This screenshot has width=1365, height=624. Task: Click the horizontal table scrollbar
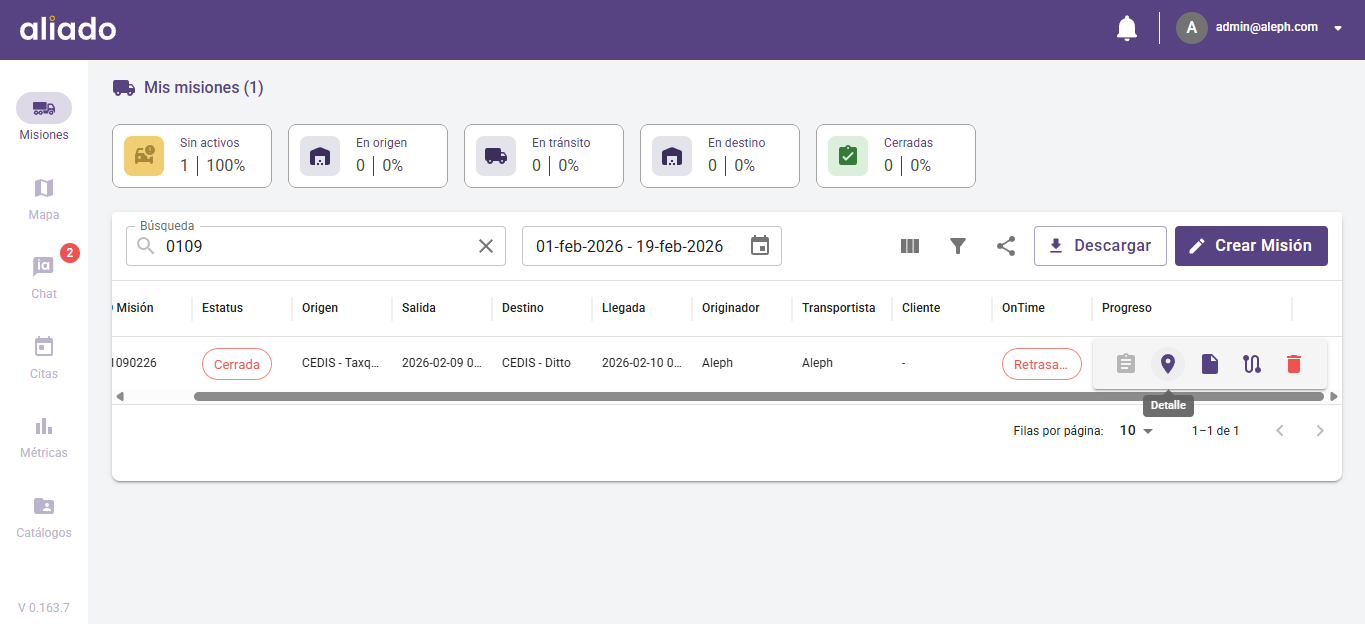(758, 397)
